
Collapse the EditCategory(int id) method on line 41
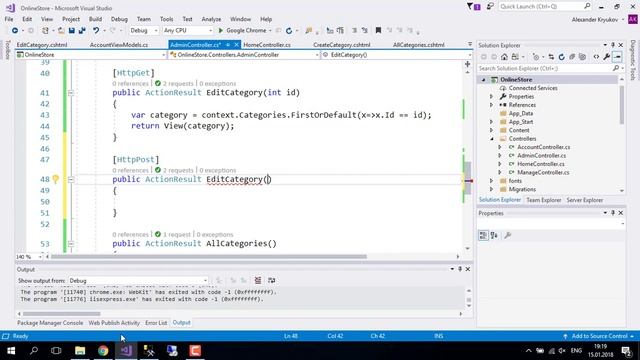click(x=71, y=93)
